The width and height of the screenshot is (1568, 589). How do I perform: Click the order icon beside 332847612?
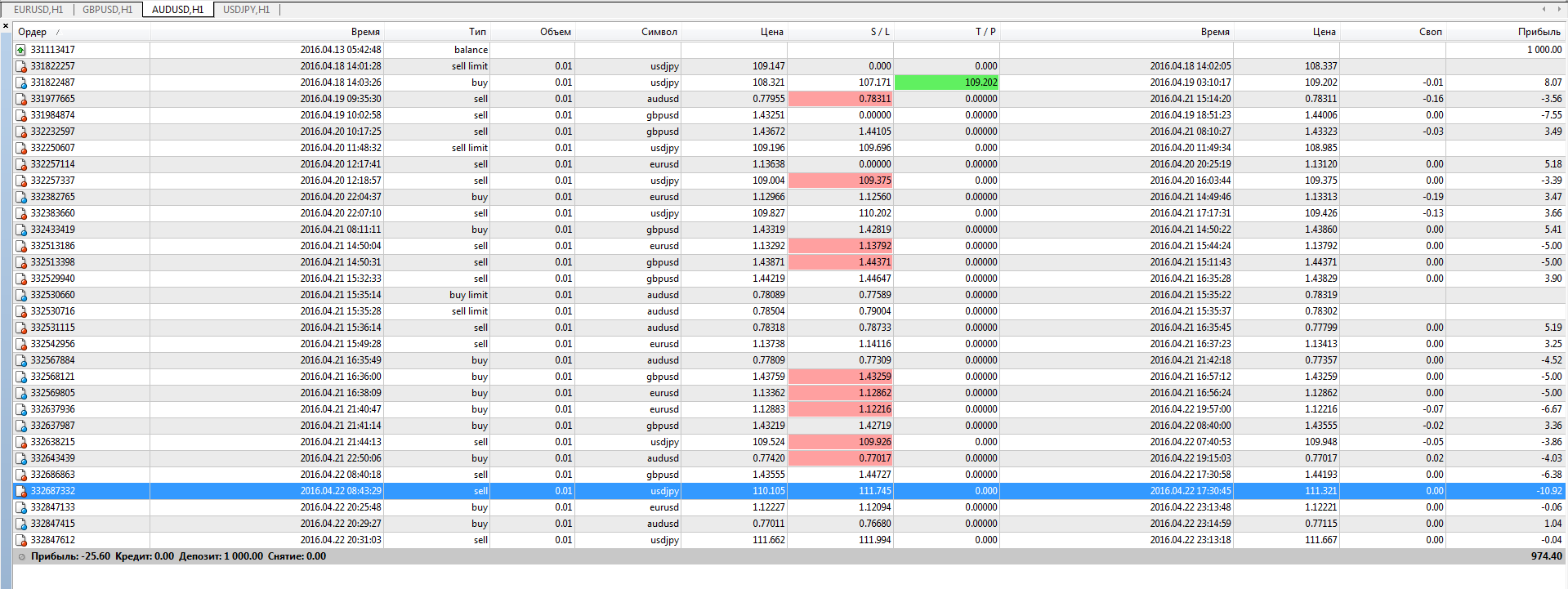click(x=21, y=540)
